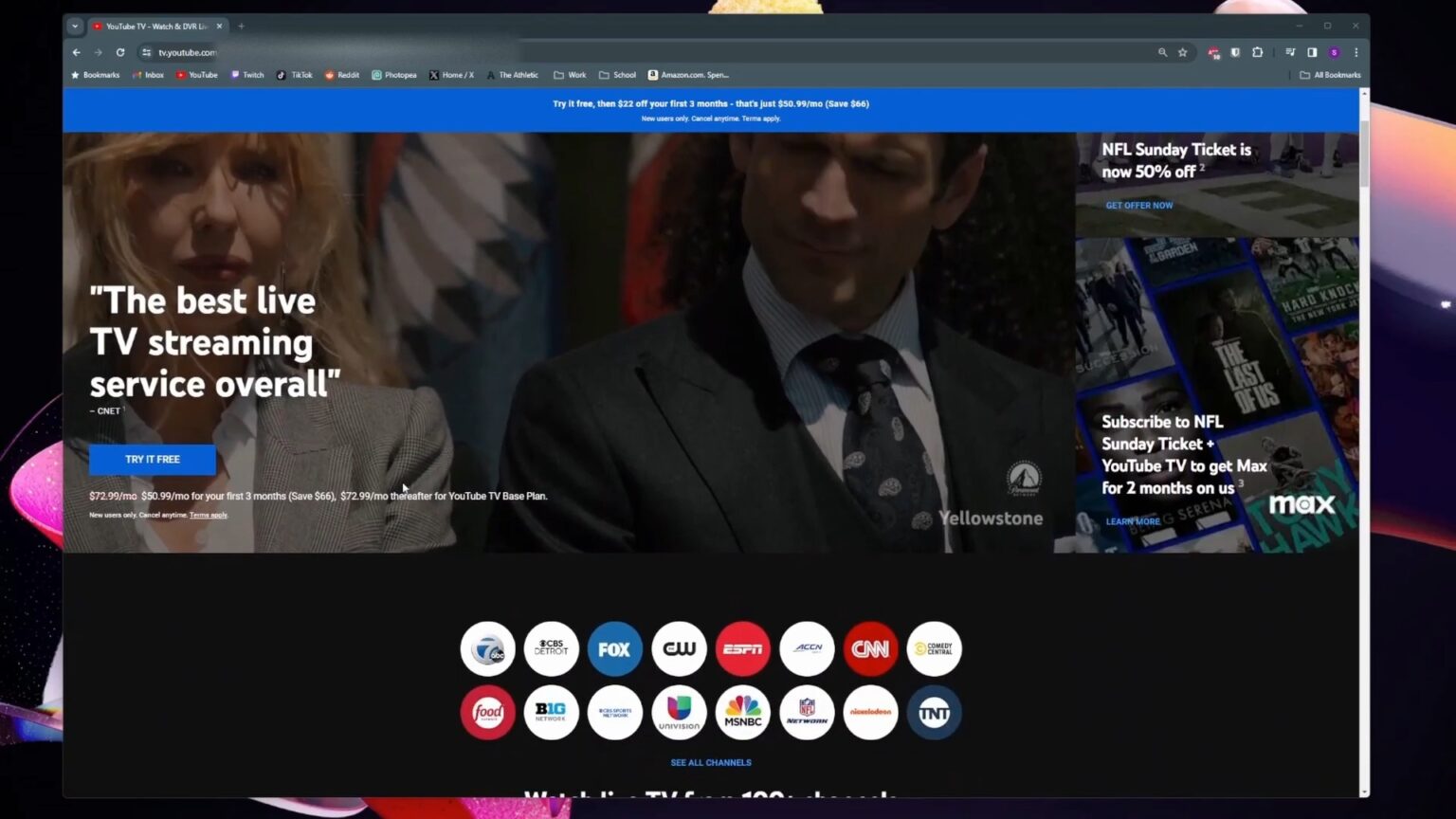The height and width of the screenshot is (819, 1456).
Task: Open the Twitch bookmark
Action: click(x=246, y=75)
